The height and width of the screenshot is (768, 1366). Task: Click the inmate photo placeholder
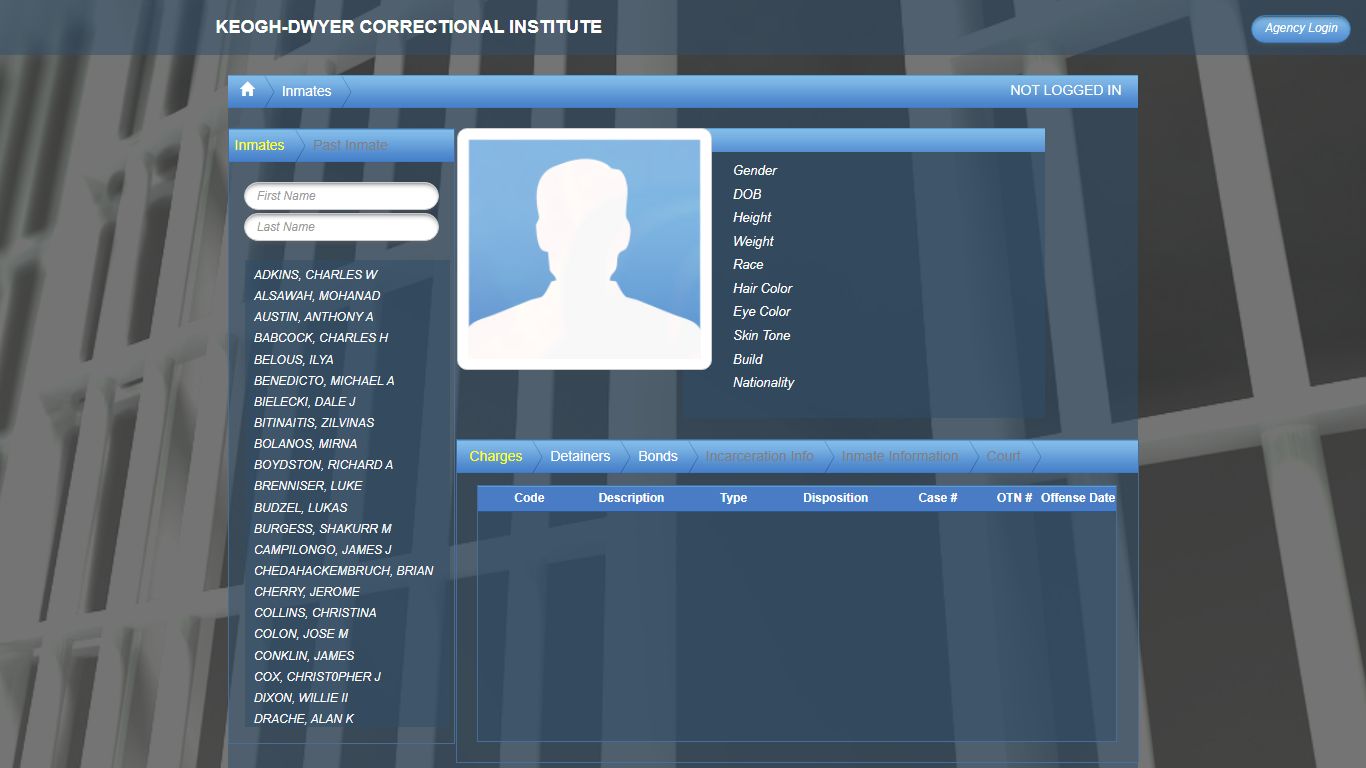click(x=584, y=249)
